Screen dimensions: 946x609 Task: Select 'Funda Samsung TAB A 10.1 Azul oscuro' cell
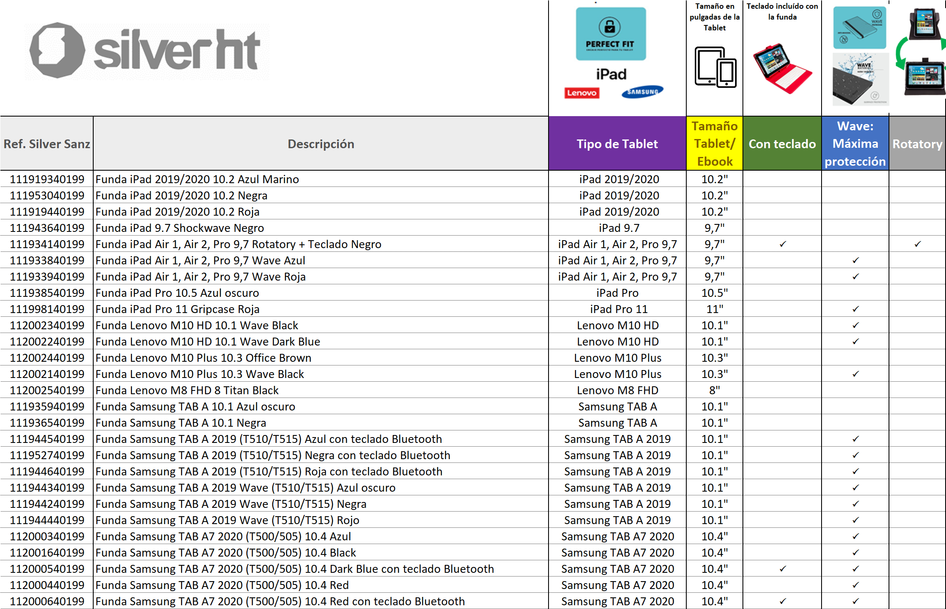321,407
